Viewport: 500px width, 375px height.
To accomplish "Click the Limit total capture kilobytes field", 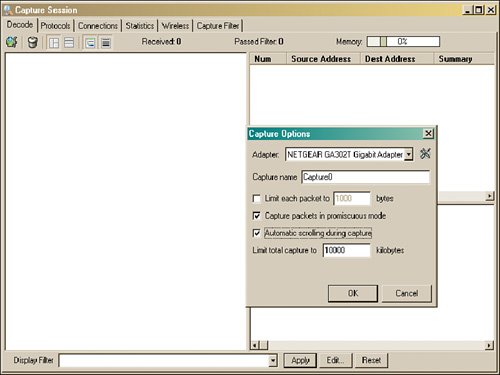I will point(346,250).
